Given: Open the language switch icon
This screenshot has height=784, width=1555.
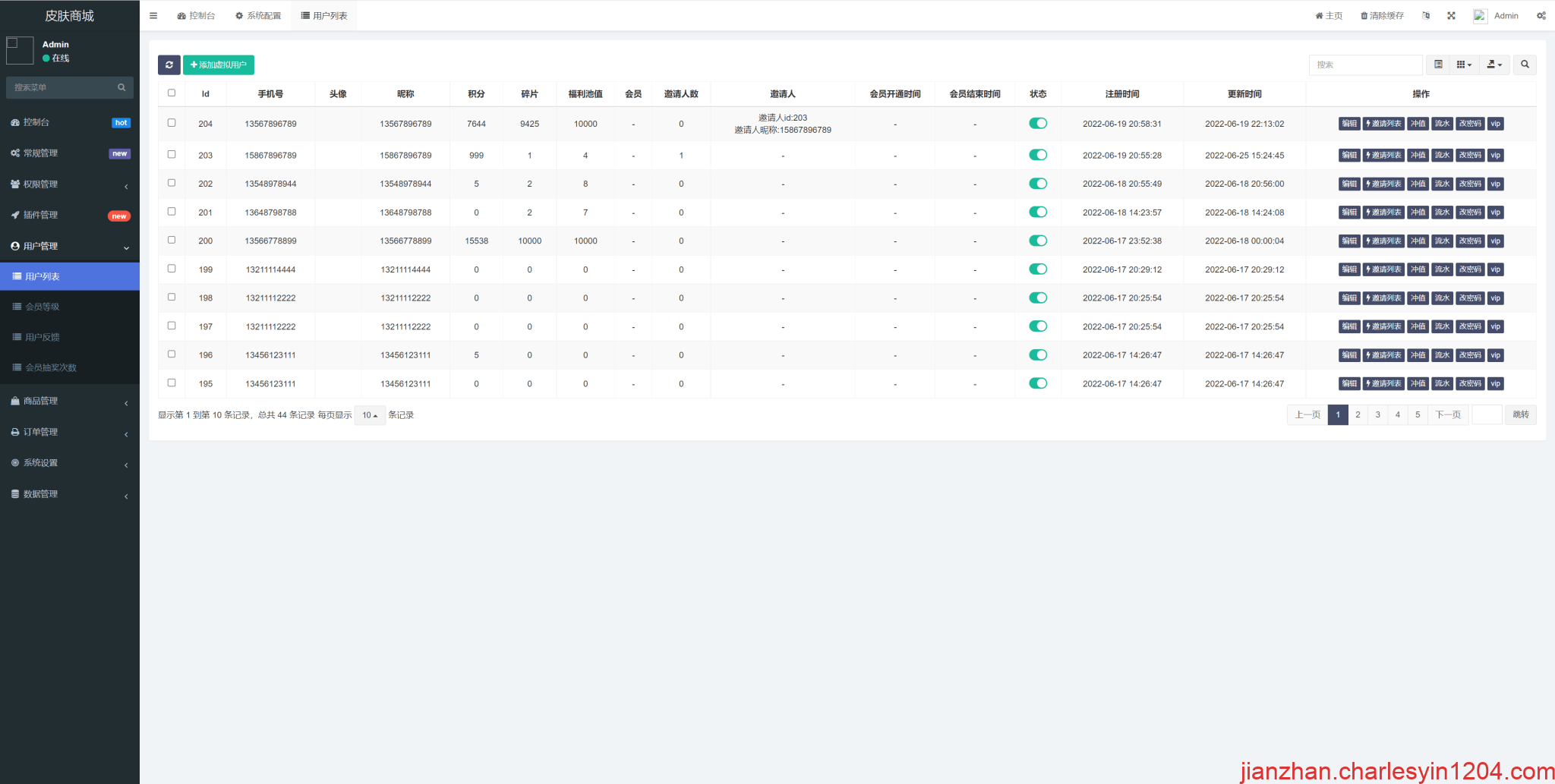Looking at the screenshot, I should click(x=1426, y=16).
